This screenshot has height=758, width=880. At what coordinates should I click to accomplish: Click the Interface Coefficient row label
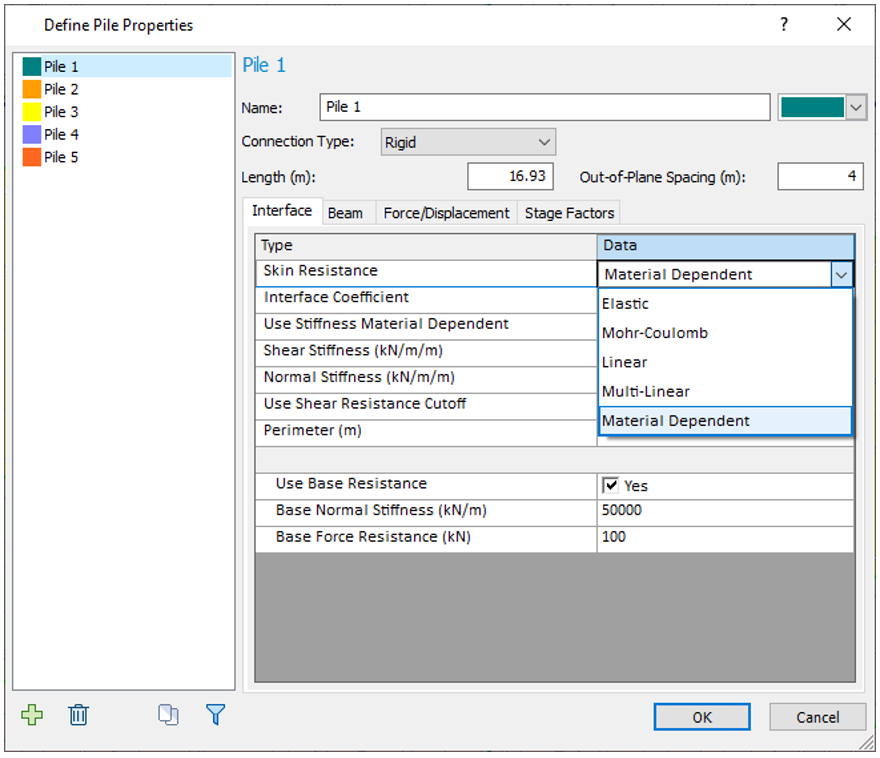click(336, 297)
